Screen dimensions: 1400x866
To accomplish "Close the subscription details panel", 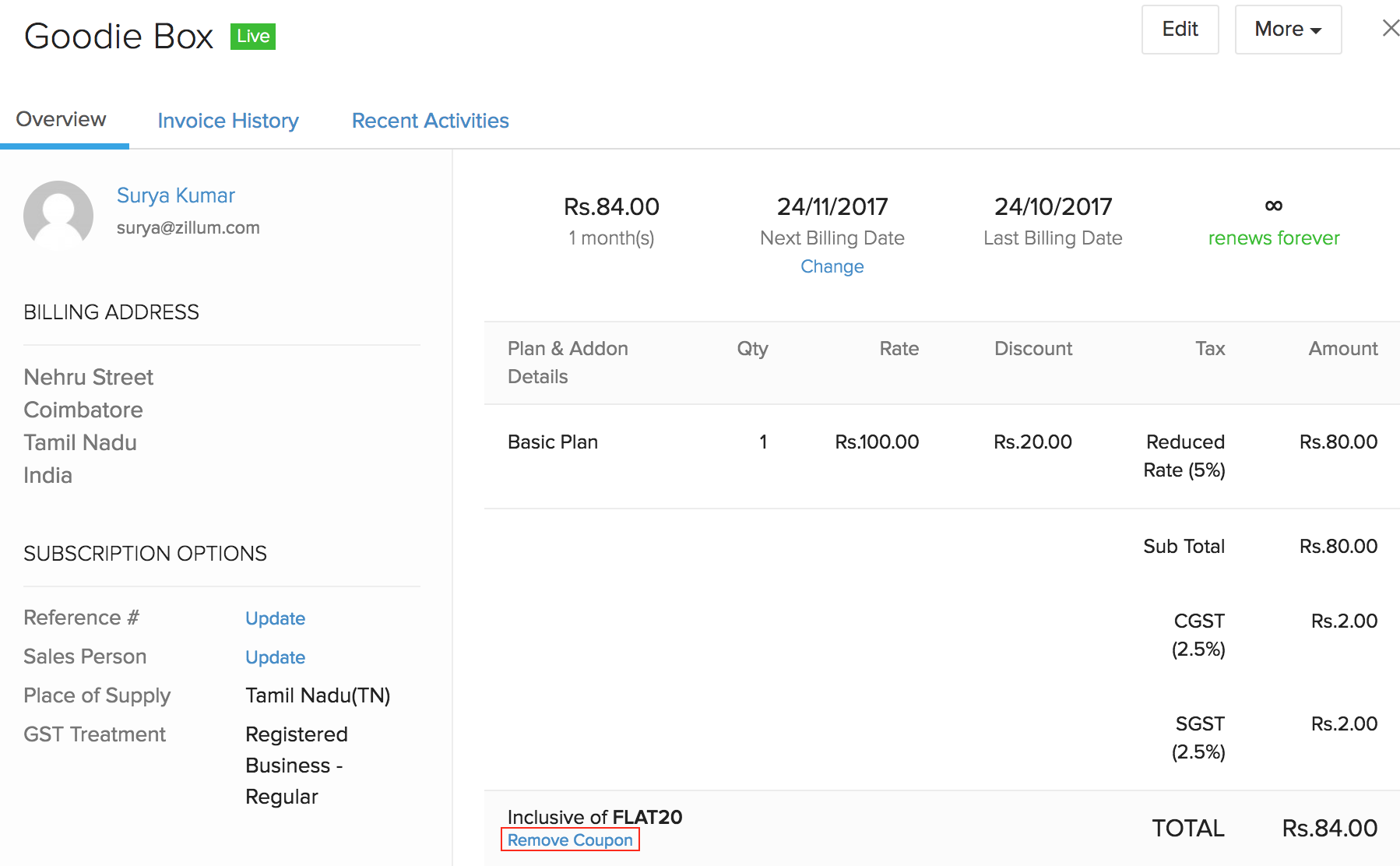I will click(x=1390, y=29).
